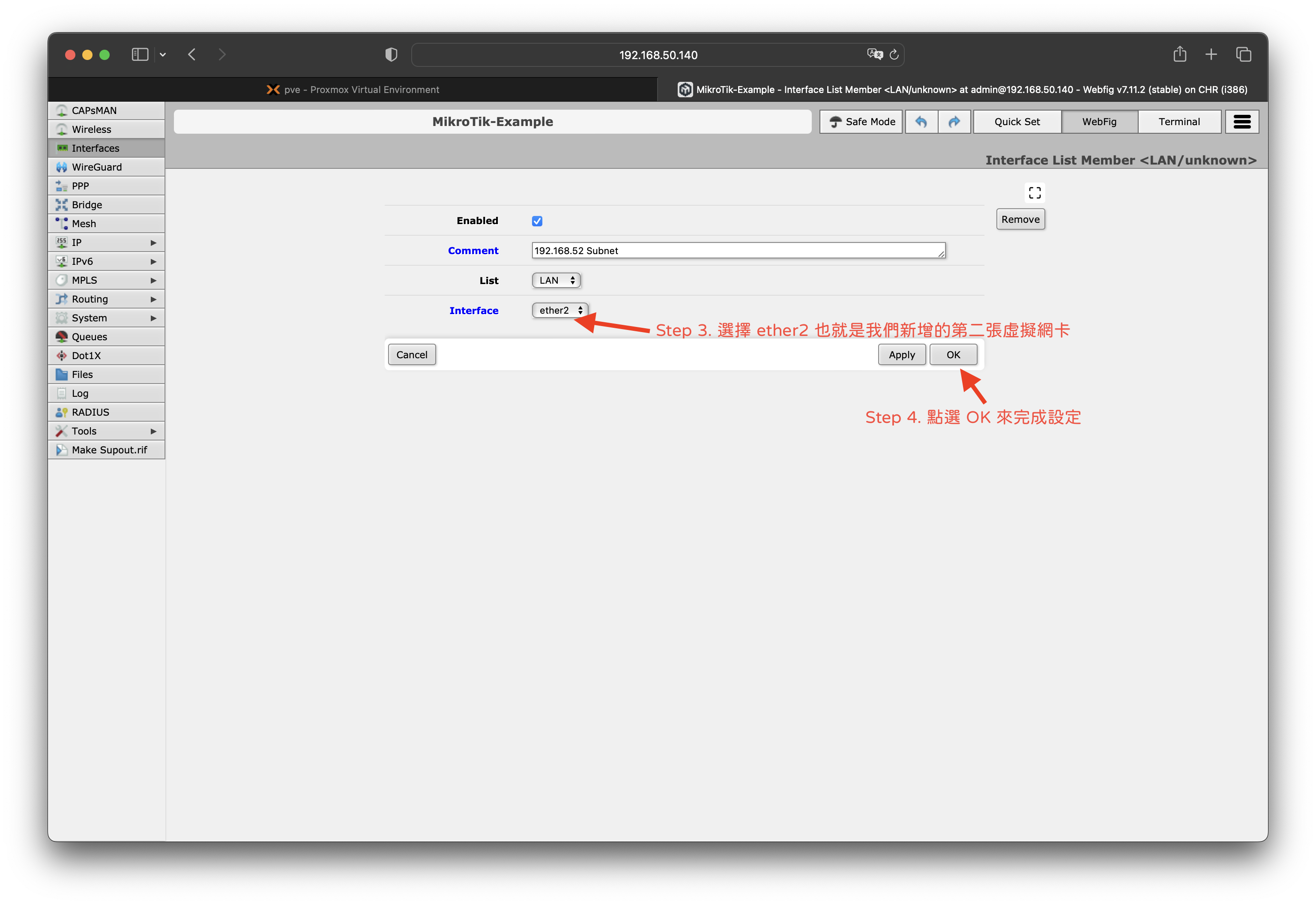This screenshot has height=905, width=1316.
Task: Uncheck the Enabled checkbox
Action: [x=537, y=221]
